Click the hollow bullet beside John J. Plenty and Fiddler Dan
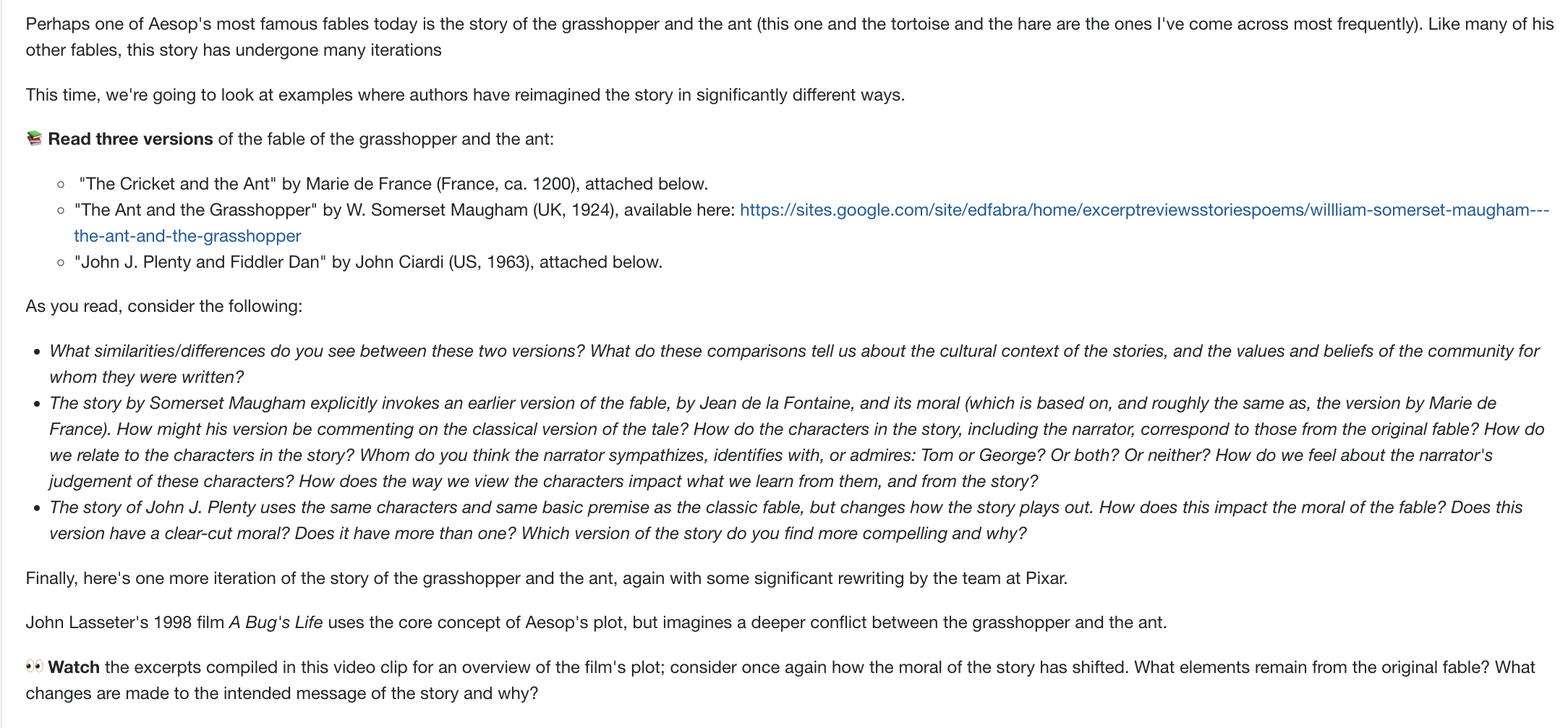This screenshot has height=728, width=1568. coord(61,263)
